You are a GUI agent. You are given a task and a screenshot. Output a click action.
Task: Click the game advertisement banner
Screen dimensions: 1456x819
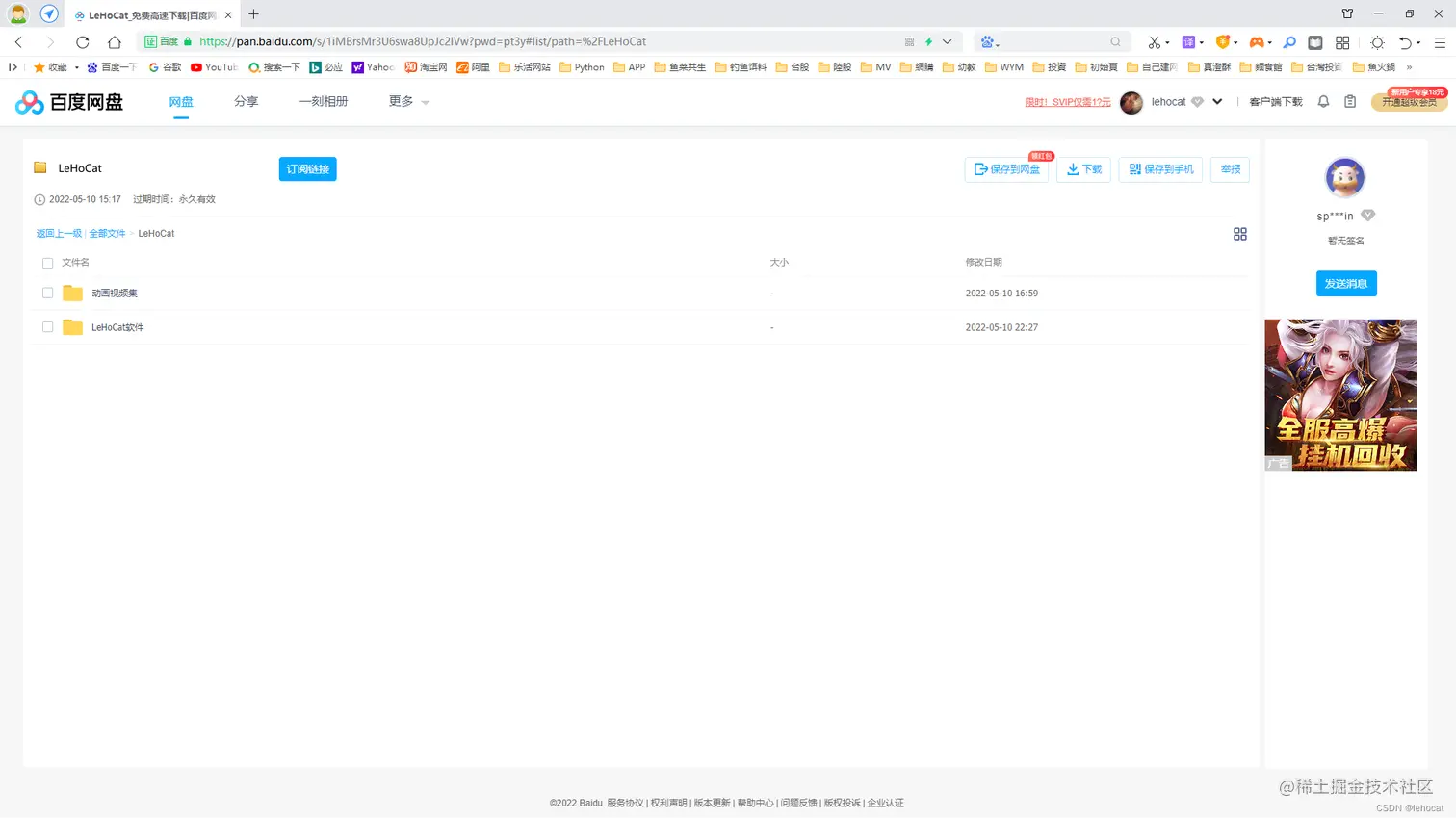pyautogui.click(x=1340, y=395)
